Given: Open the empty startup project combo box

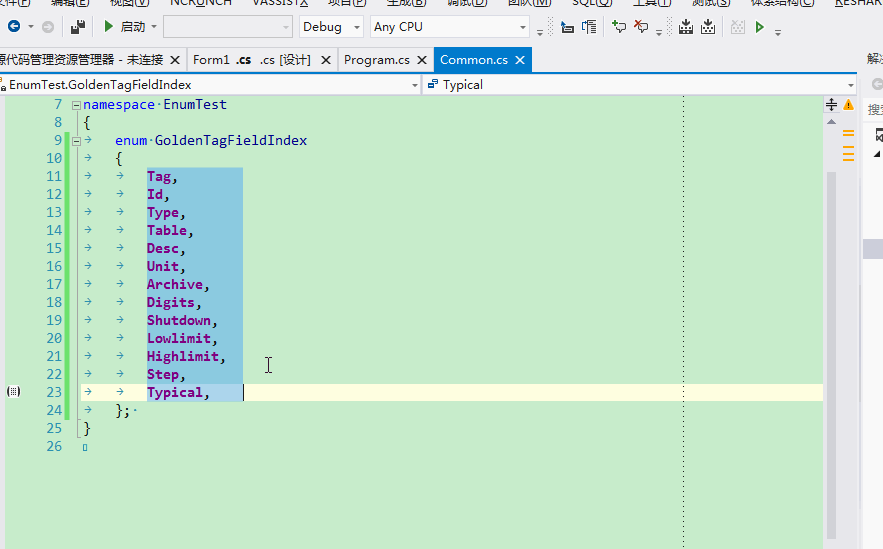Looking at the screenshot, I should (x=228, y=27).
